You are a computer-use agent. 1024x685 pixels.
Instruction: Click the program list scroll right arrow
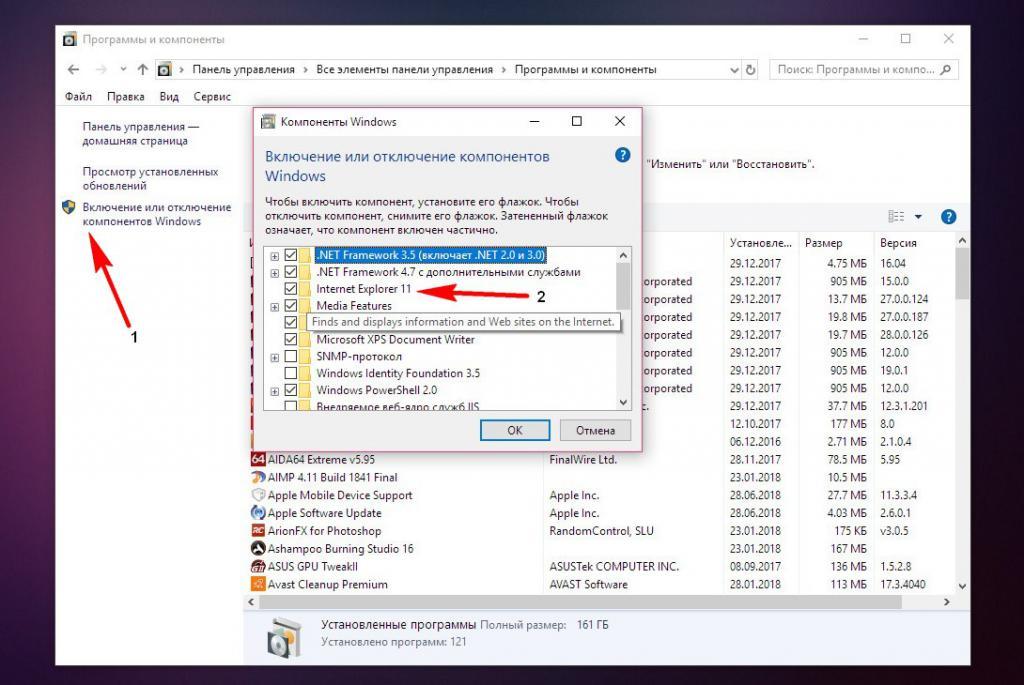(946, 602)
